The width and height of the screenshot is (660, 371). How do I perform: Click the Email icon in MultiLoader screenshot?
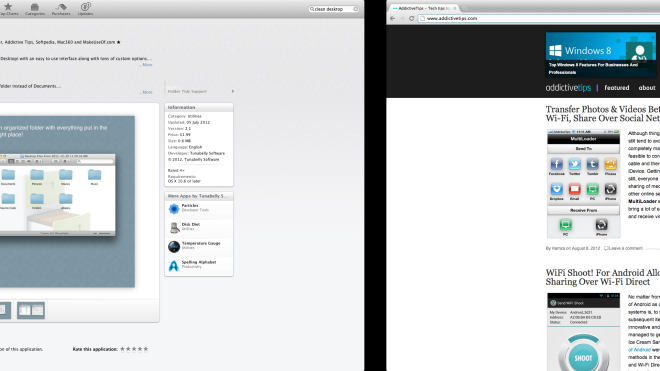click(575, 189)
